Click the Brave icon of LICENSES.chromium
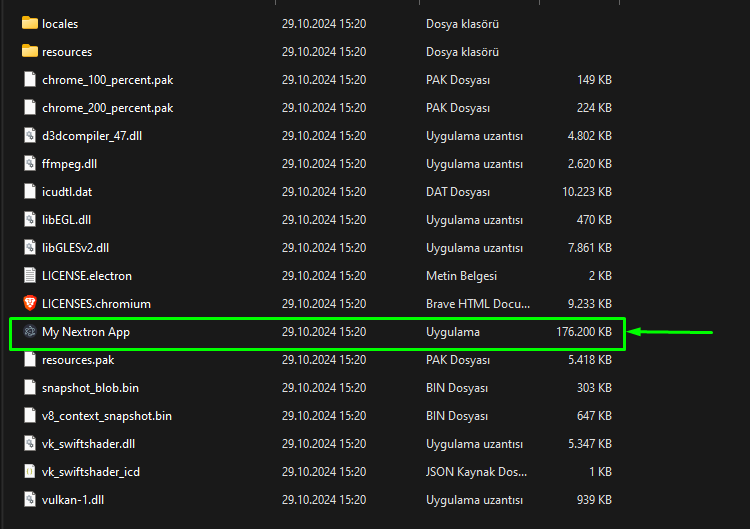The width and height of the screenshot is (750, 529). click(x=29, y=303)
